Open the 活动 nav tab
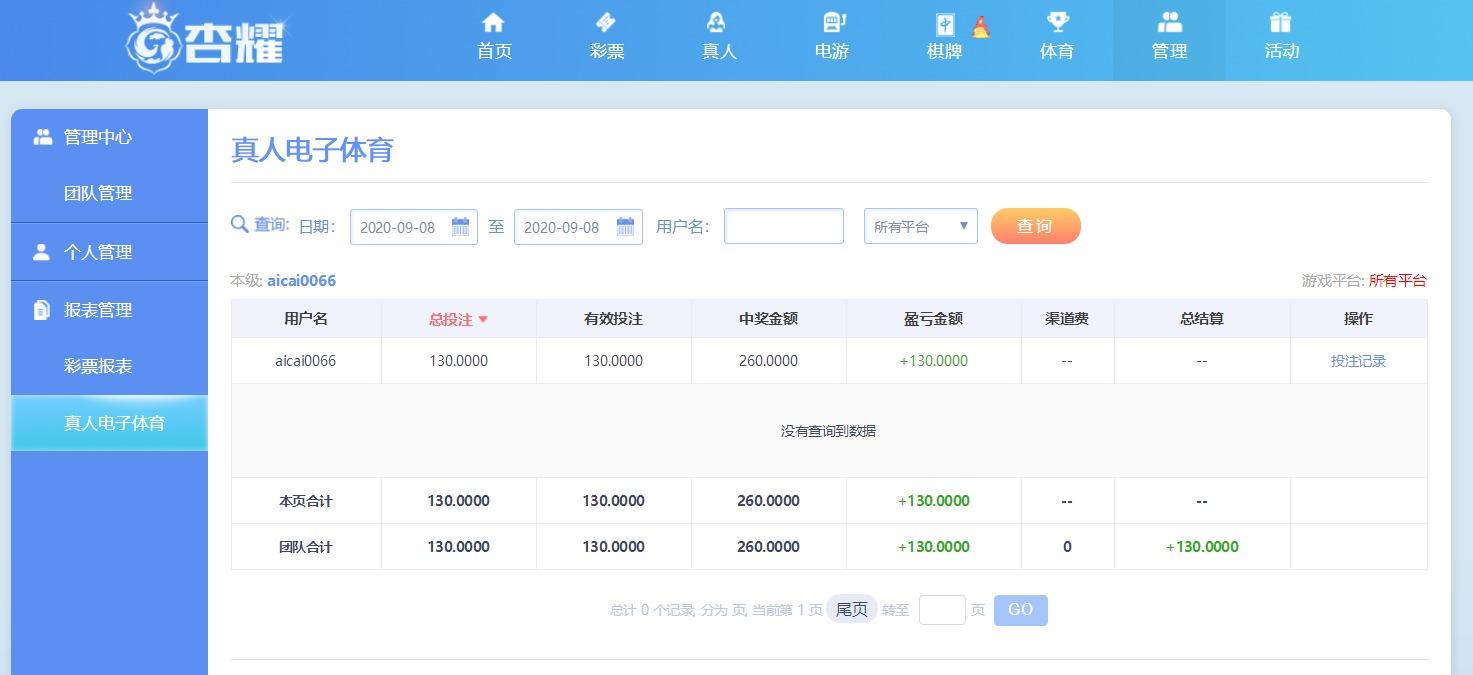The height and width of the screenshot is (675, 1473). point(1282,40)
